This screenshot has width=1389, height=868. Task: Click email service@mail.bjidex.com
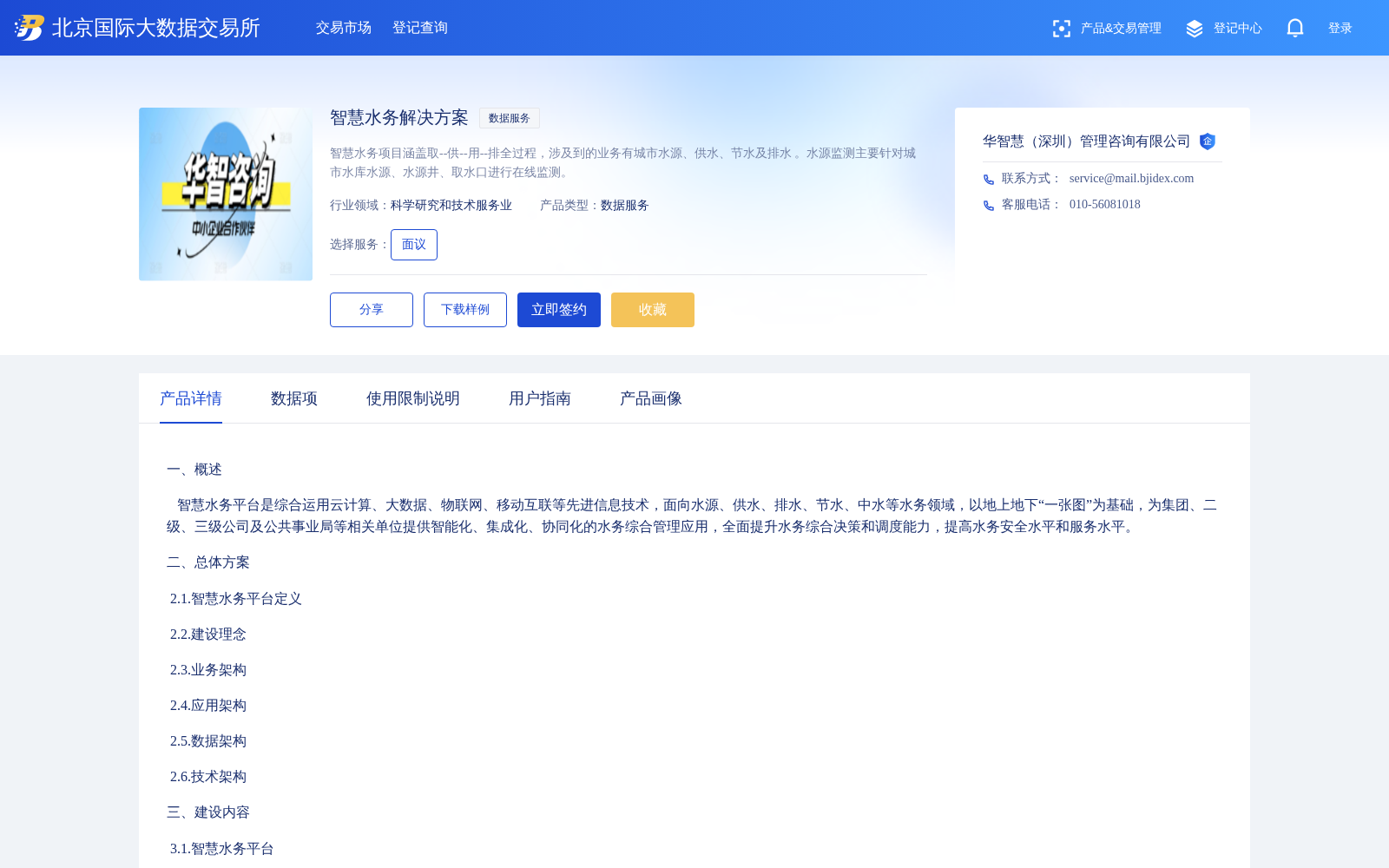pos(1131,178)
